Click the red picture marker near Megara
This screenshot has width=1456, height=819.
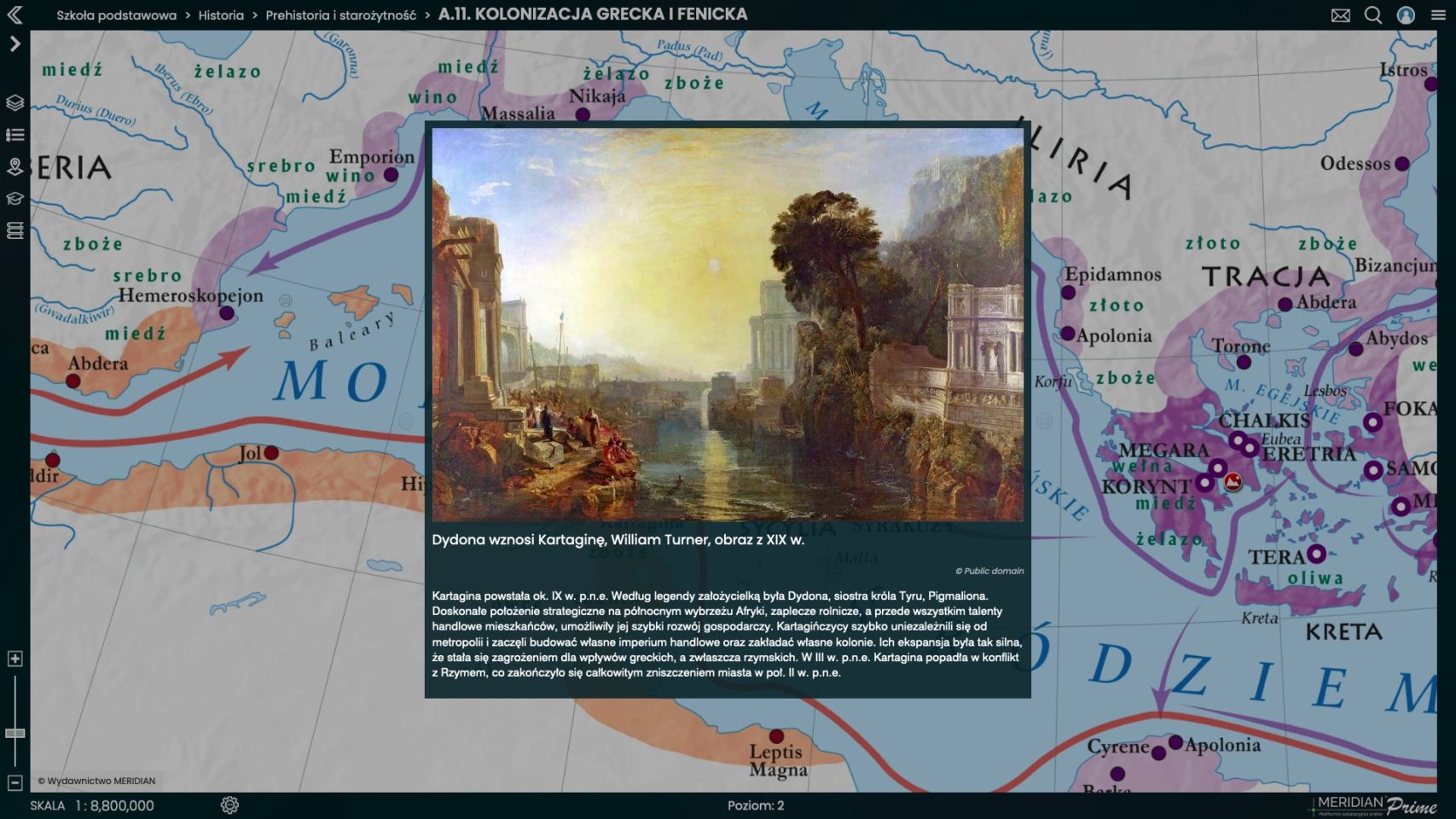[1233, 483]
